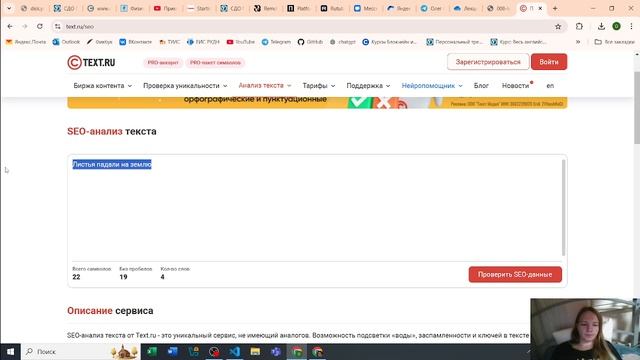The image size is (640, 360).
Task: Open the tab search dropdown arrow
Action: (9, 8)
